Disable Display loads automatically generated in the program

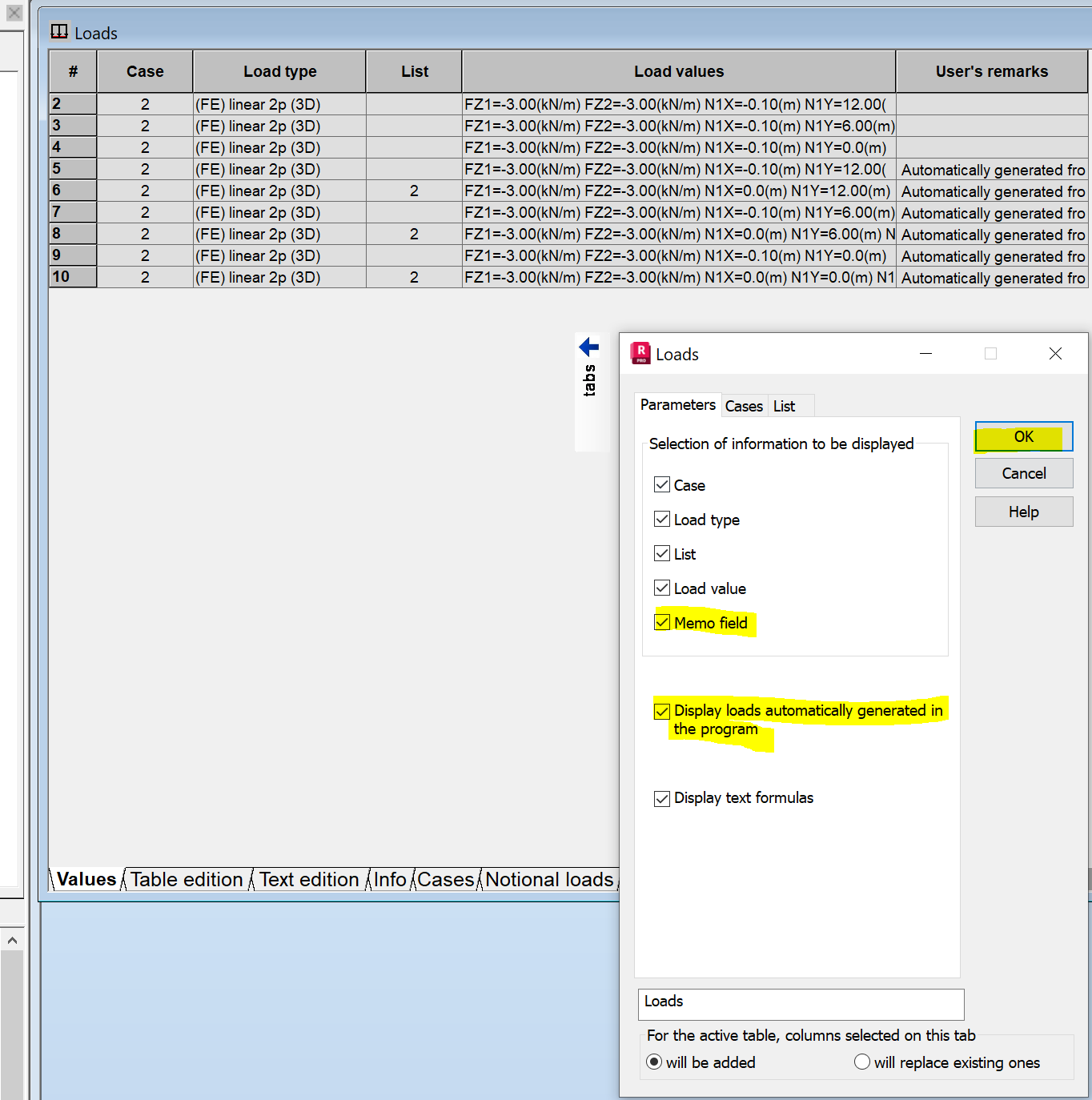pos(661,711)
